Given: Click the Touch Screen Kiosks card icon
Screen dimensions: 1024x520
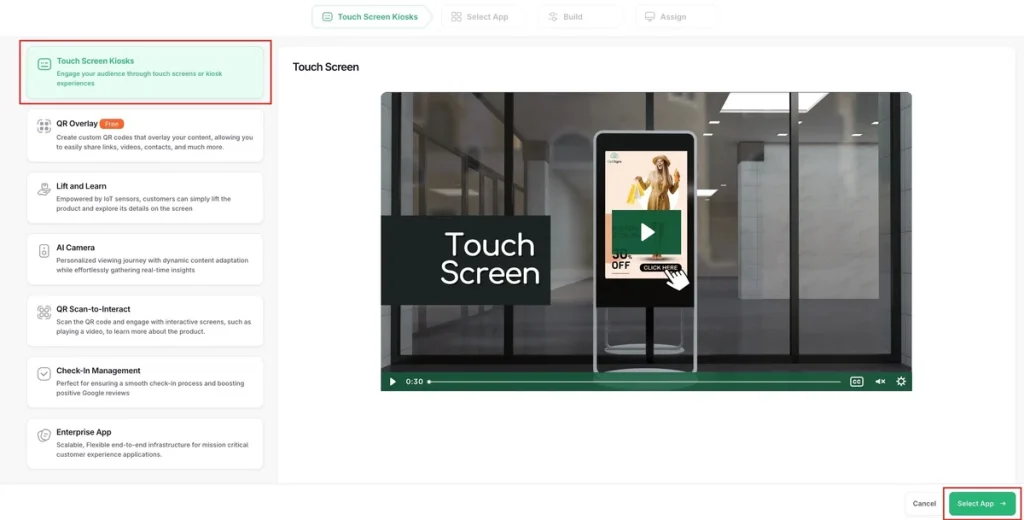Looking at the screenshot, I should (44, 65).
